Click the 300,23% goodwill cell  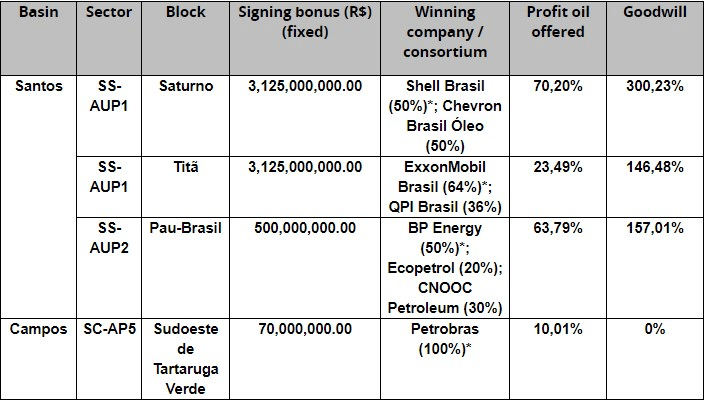[653, 86]
